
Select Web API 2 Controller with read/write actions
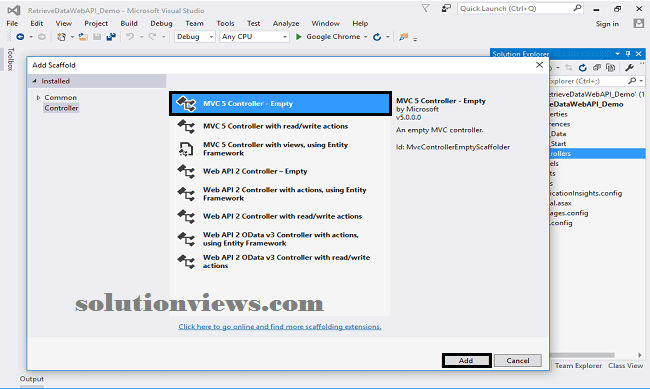click(x=280, y=216)
